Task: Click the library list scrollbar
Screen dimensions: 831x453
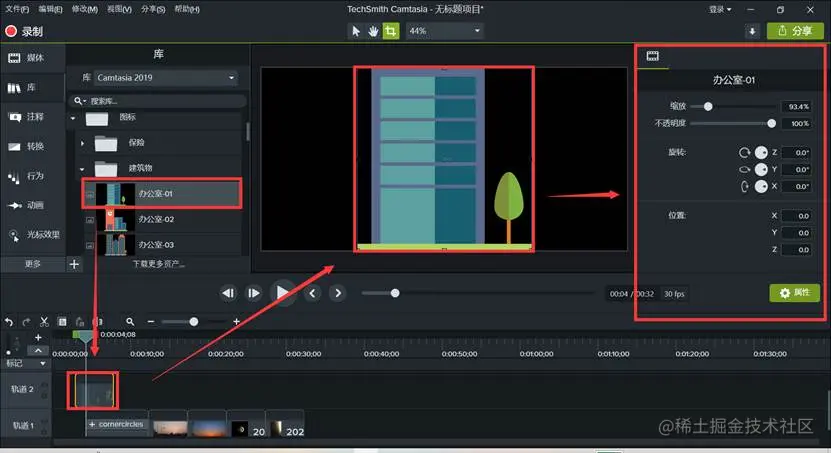Action: click(x=247, y=131)
